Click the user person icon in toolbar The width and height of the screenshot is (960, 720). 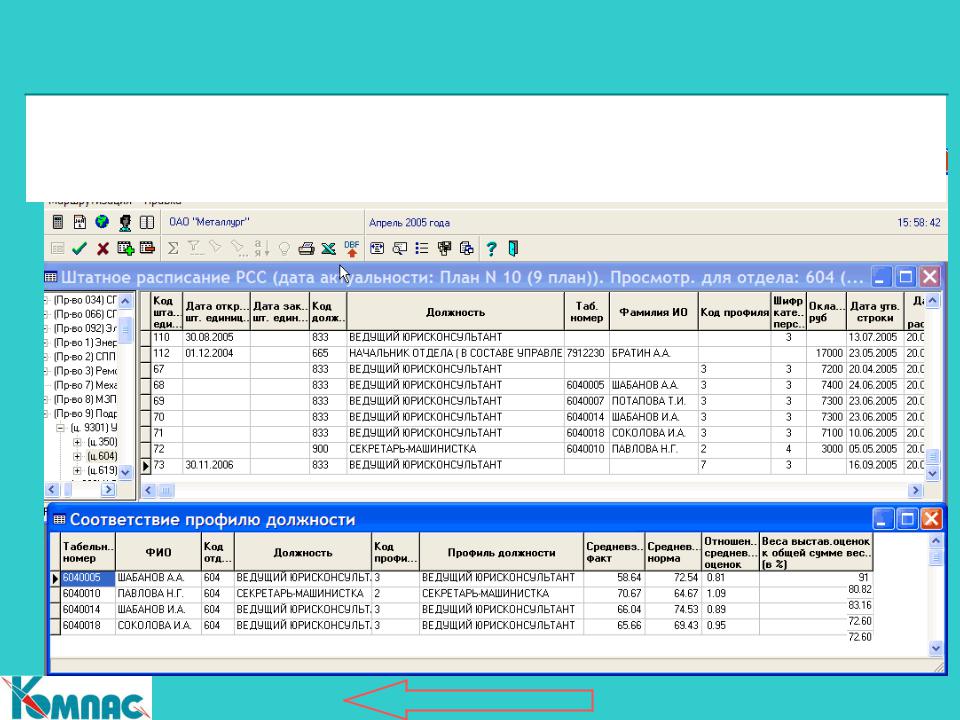[x=125, y=222]
